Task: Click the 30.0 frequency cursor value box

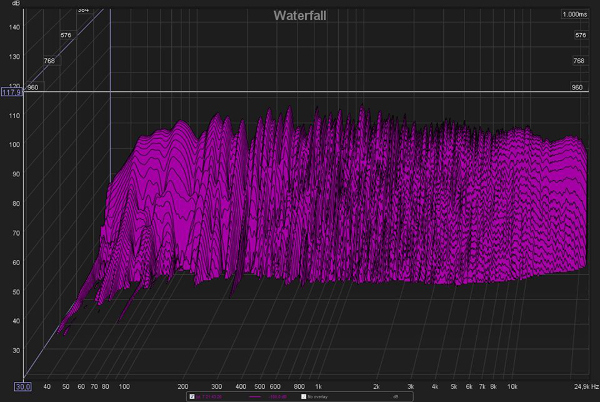Action: [x=22, y=386]
